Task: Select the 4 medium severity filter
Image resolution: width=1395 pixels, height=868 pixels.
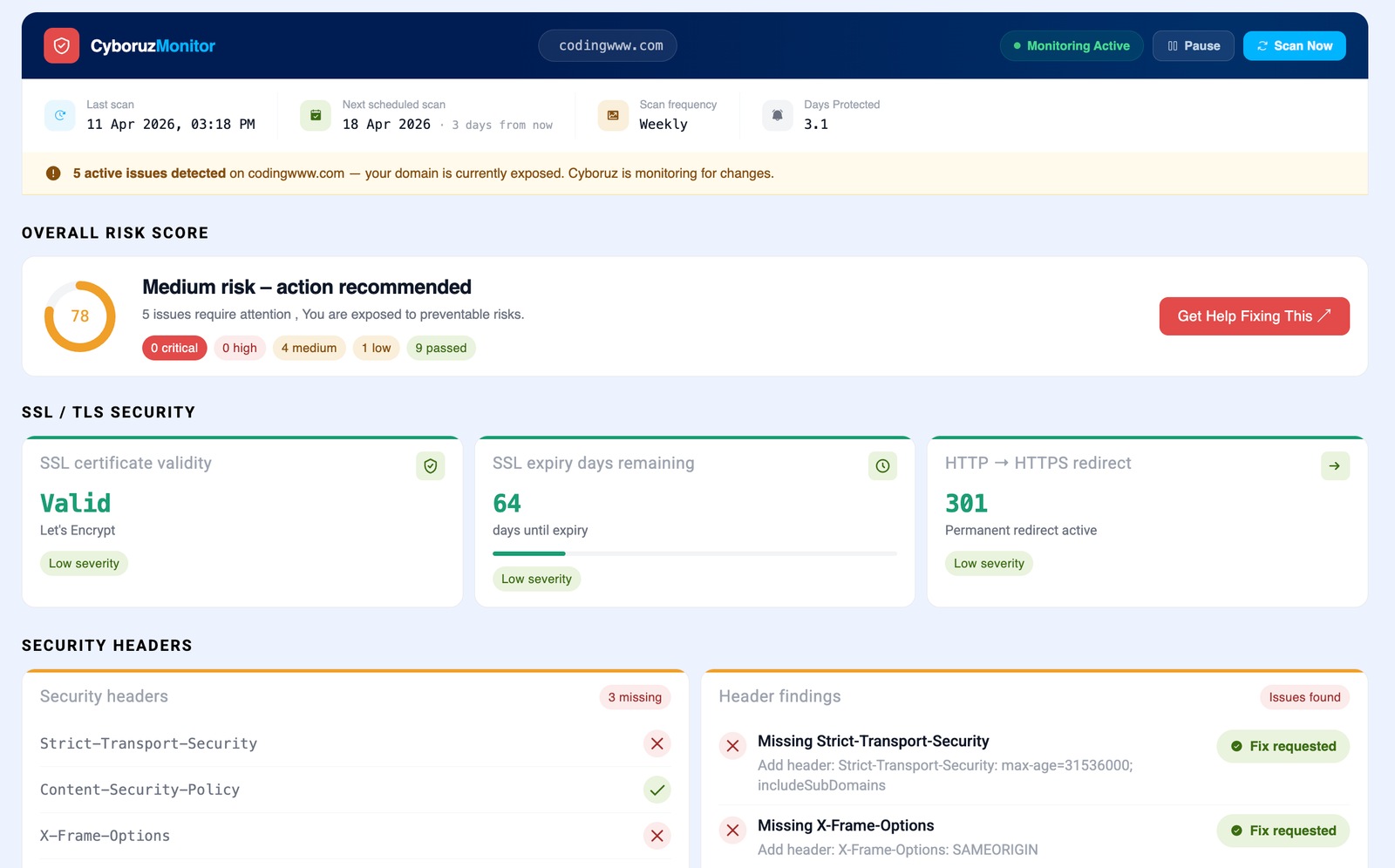Action: tap(309, 348)
